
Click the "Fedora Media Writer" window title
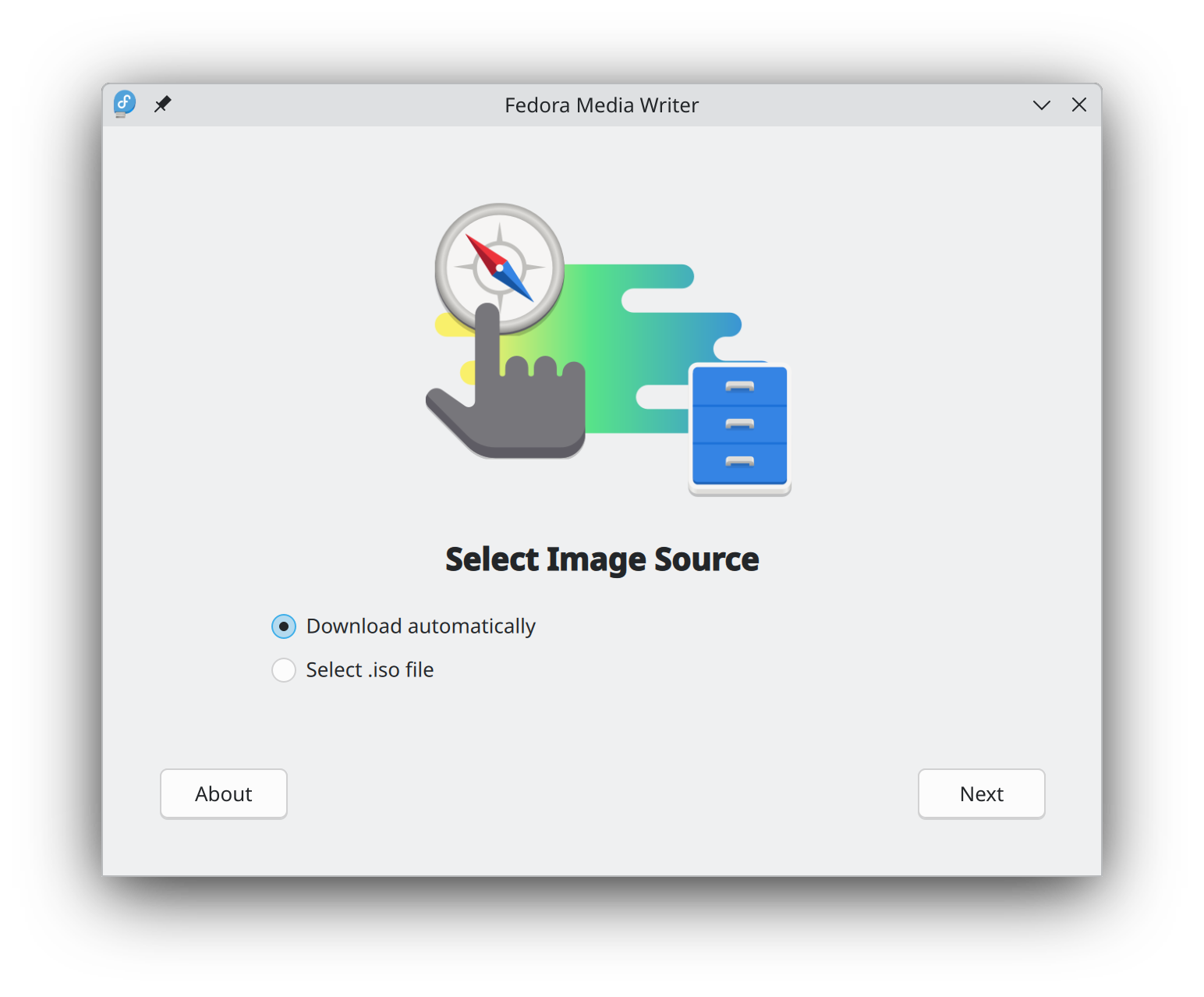coord(601,105)
